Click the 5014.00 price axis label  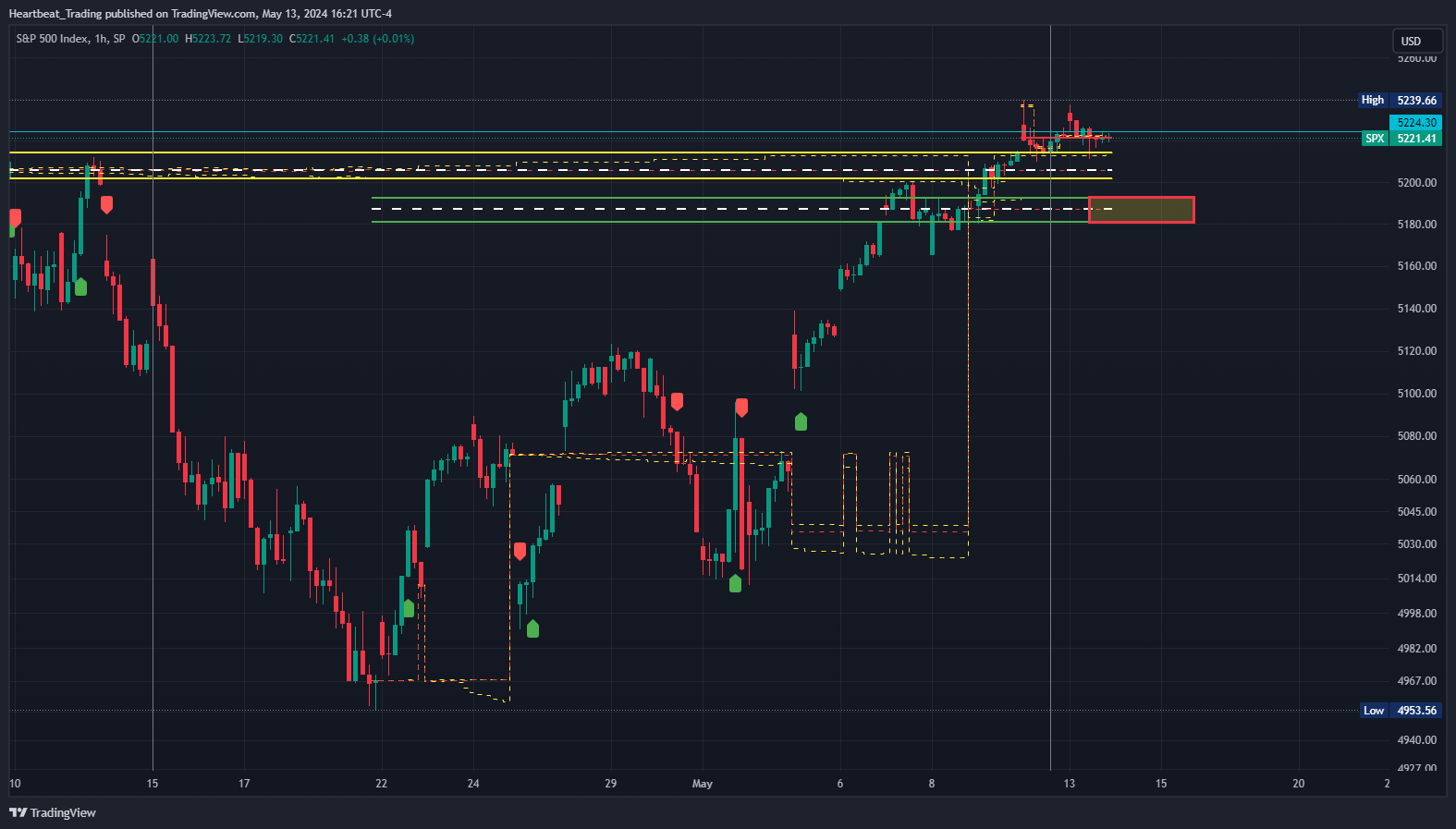tap(1417, 579)
